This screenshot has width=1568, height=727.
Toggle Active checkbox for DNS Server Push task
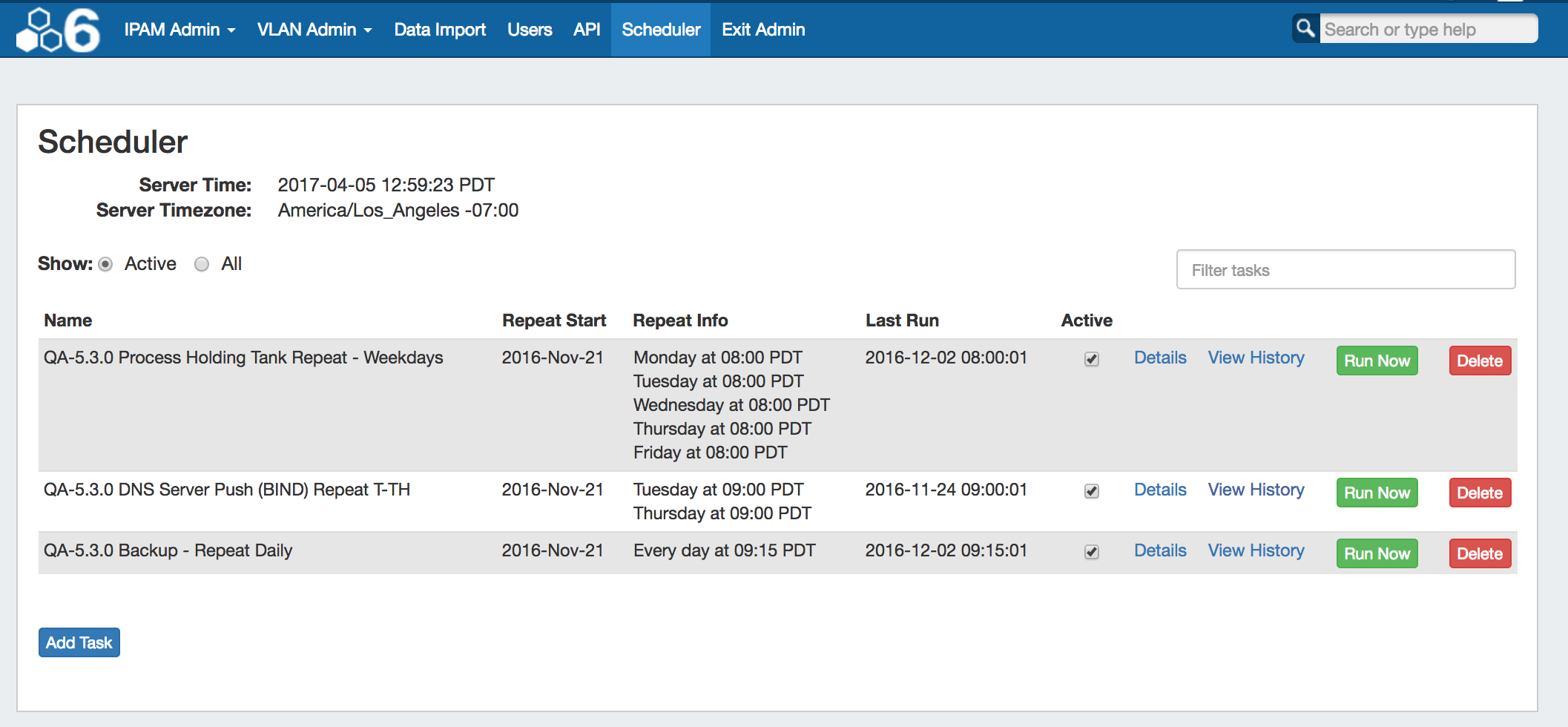[1091, 491]
